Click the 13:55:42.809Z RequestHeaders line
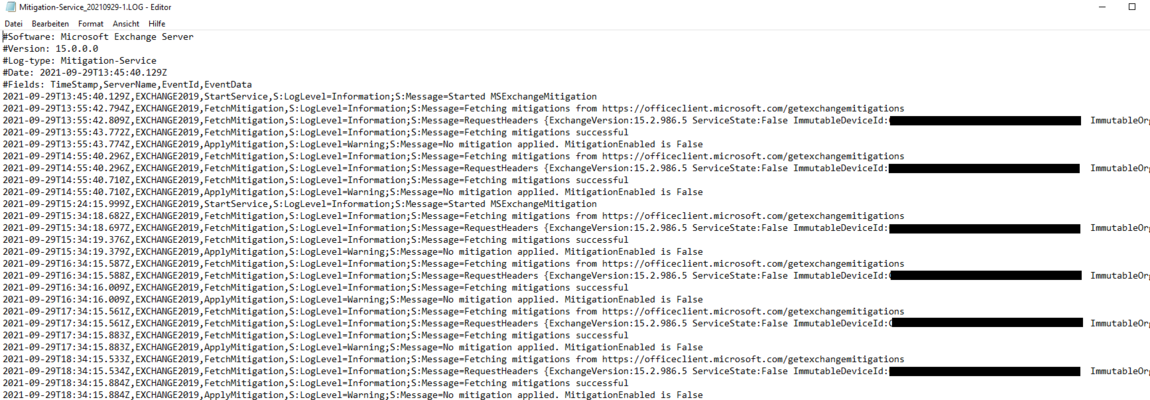 (576, 120)
